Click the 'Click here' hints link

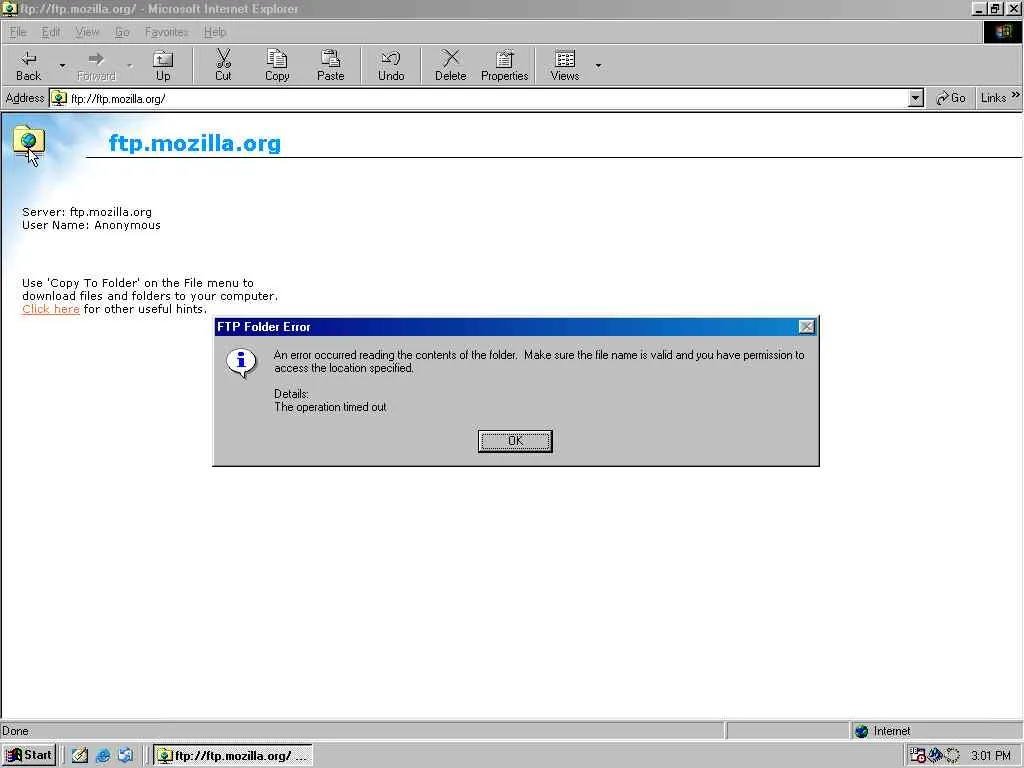click(x=51, y=309)
